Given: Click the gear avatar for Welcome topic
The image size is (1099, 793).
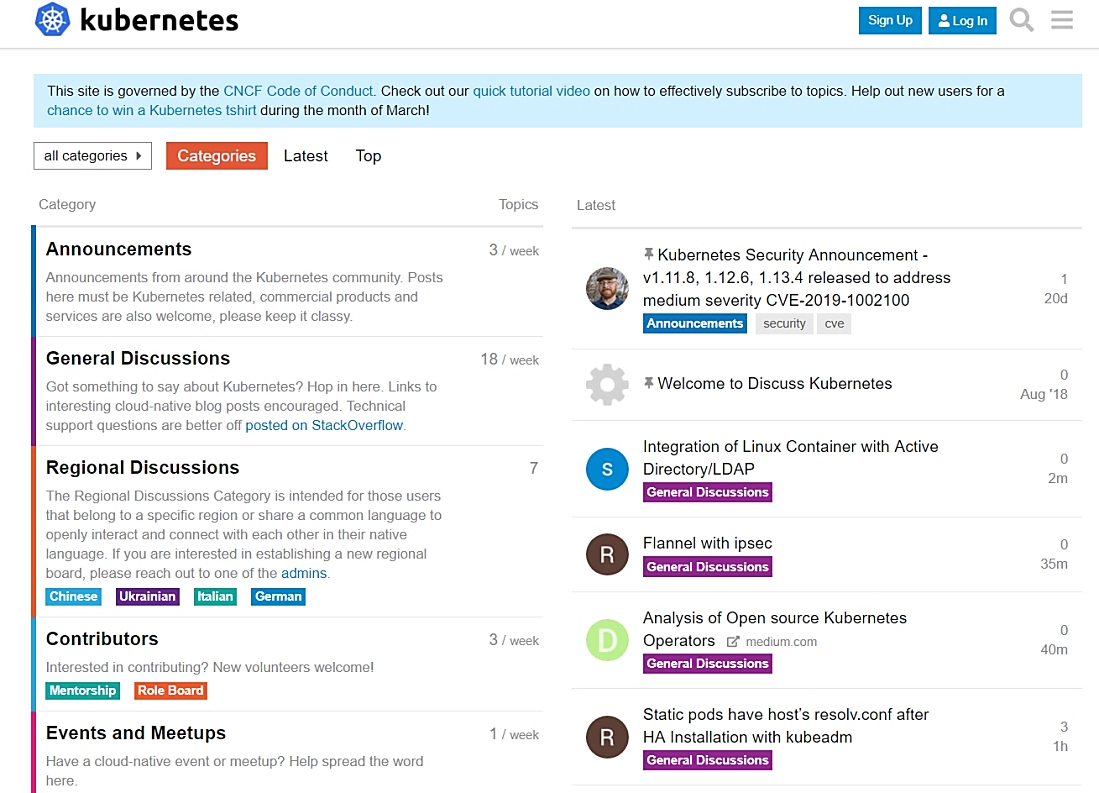Looking at the screenshot, I should (x=607, y=384).
